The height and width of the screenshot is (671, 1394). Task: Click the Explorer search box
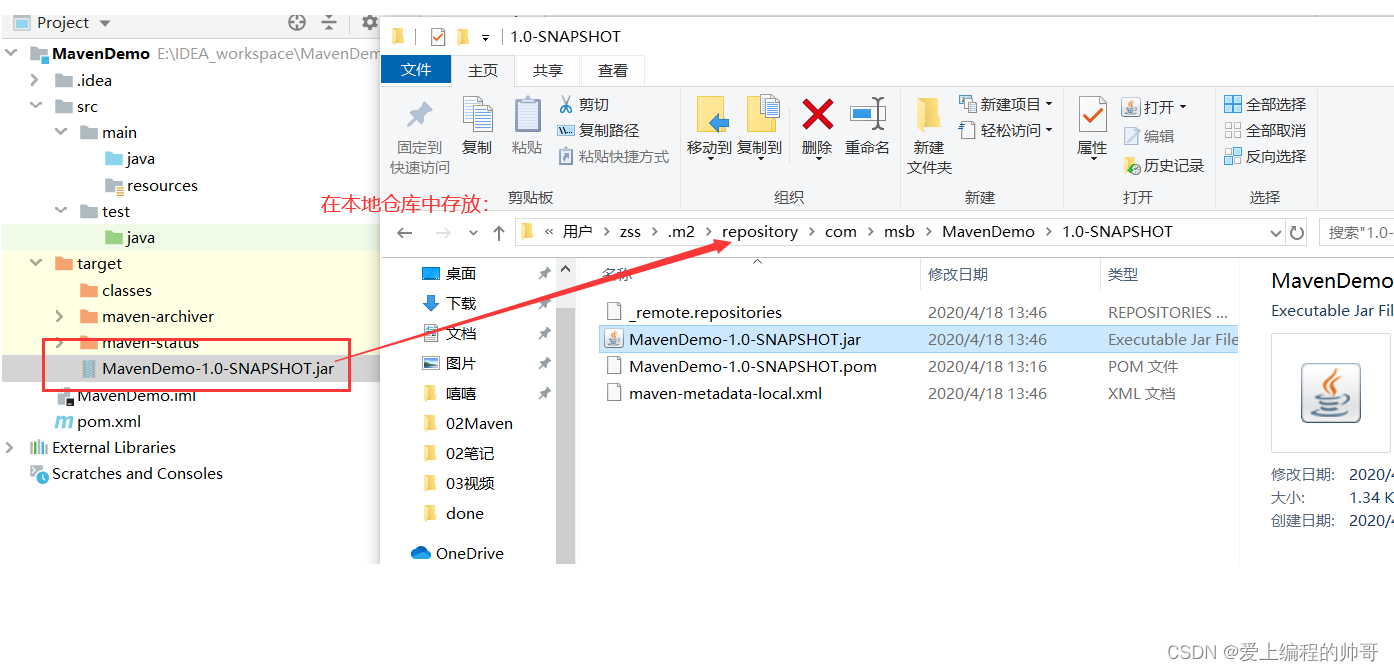tap(1356, 233)
